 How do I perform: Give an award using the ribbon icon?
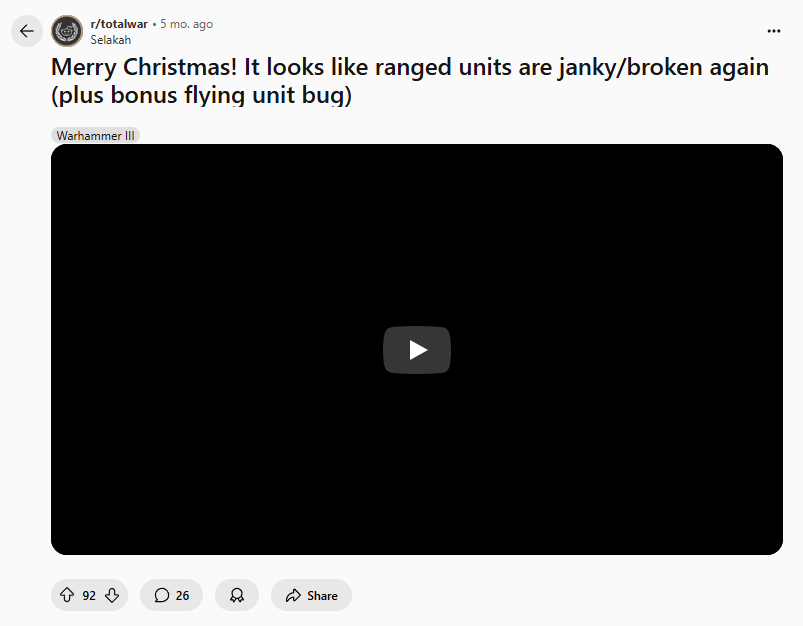237,595
